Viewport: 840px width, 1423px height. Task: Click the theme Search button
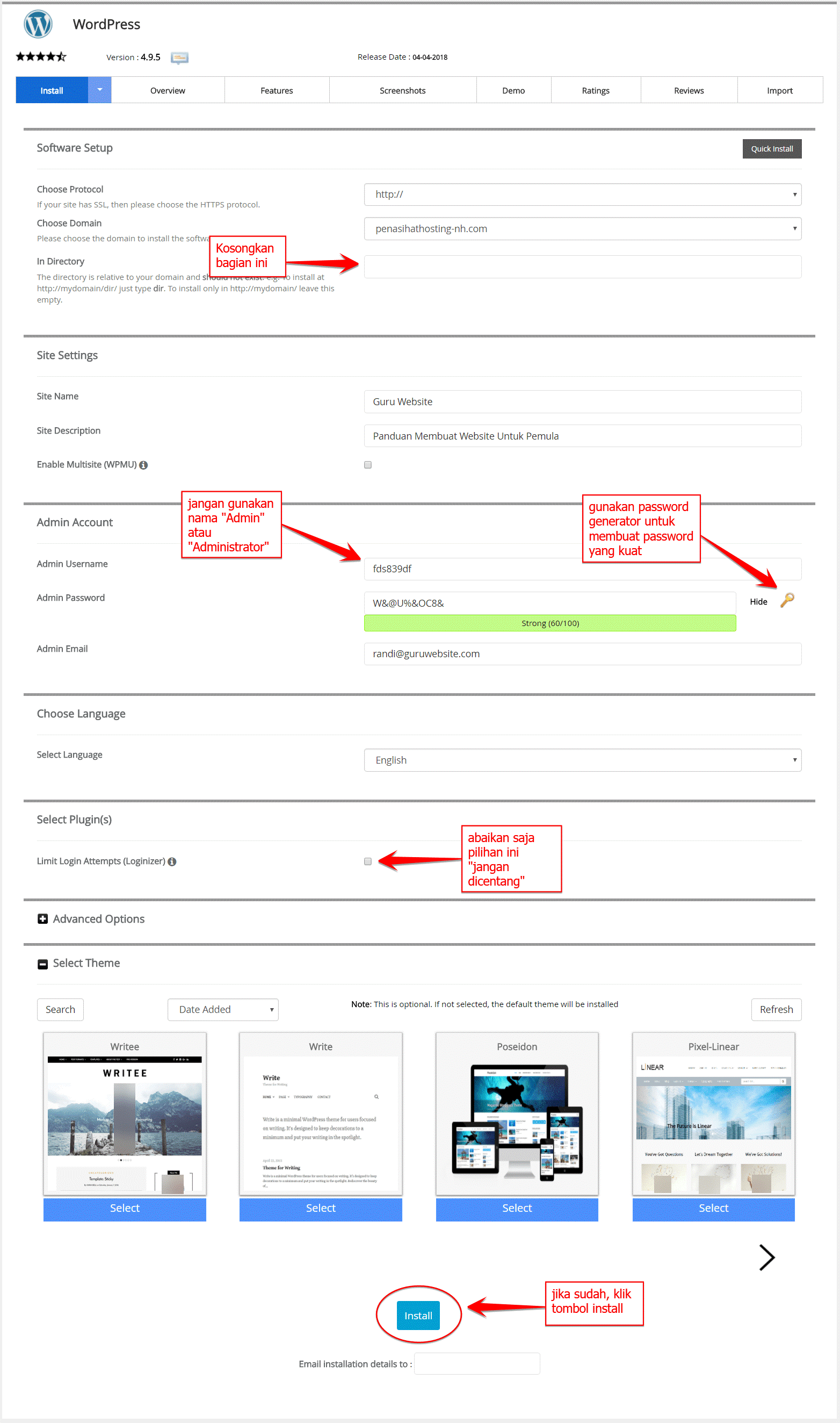click(x=61, y=1010)
